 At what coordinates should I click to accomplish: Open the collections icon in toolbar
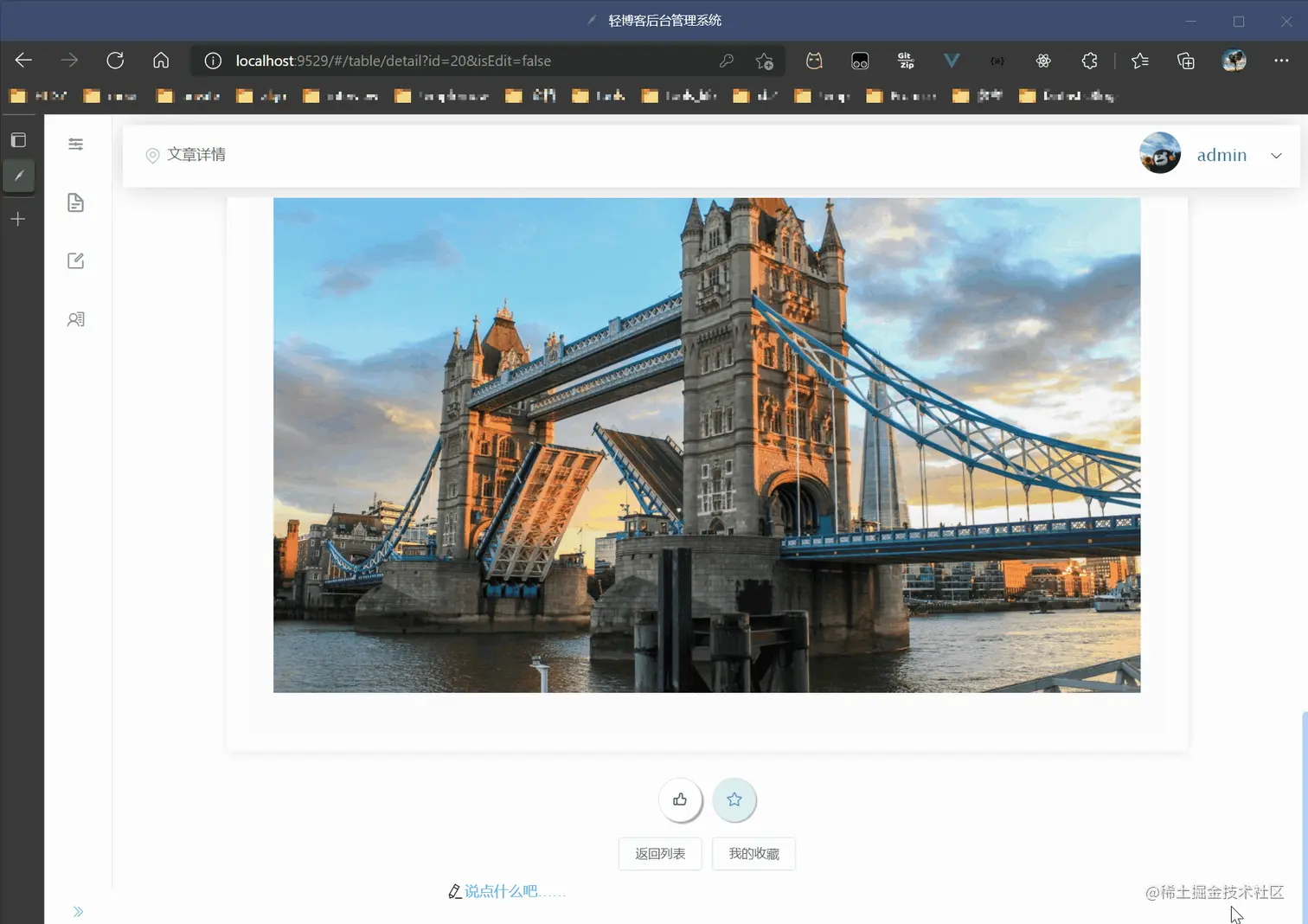pyautogui.click(x=1186, y=61)
